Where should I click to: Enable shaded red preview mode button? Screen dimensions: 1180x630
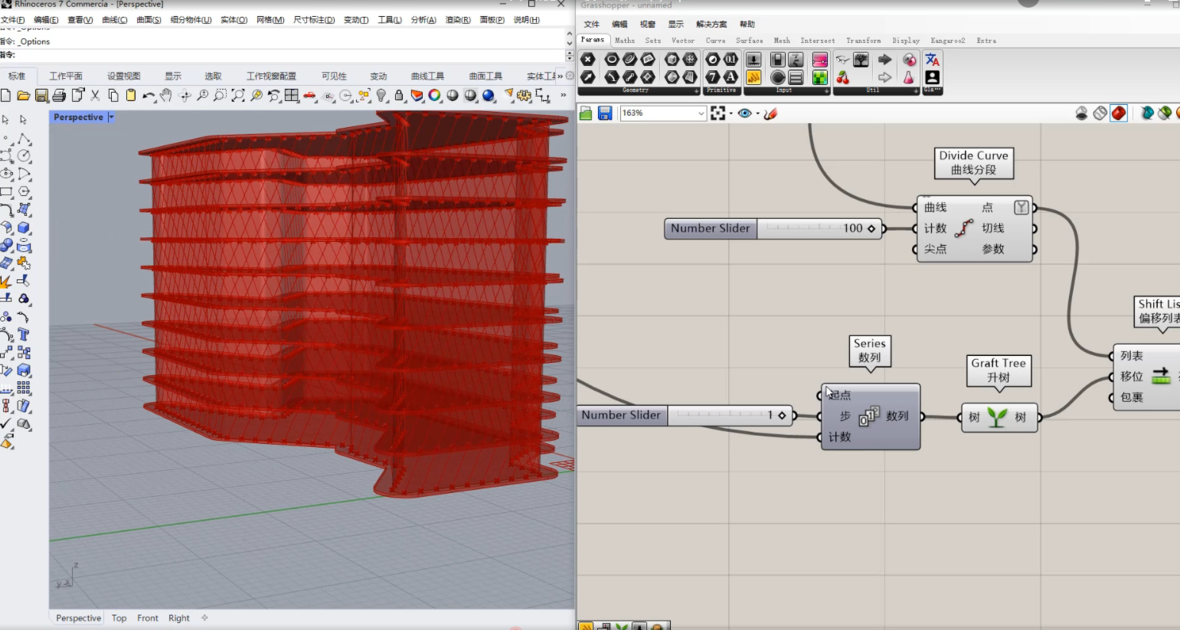1119,113
